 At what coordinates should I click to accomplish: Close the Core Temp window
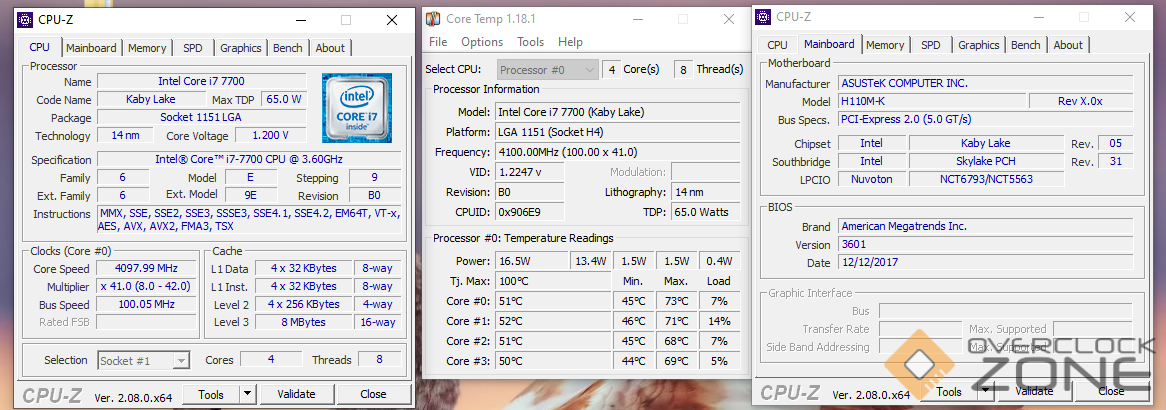728,19
